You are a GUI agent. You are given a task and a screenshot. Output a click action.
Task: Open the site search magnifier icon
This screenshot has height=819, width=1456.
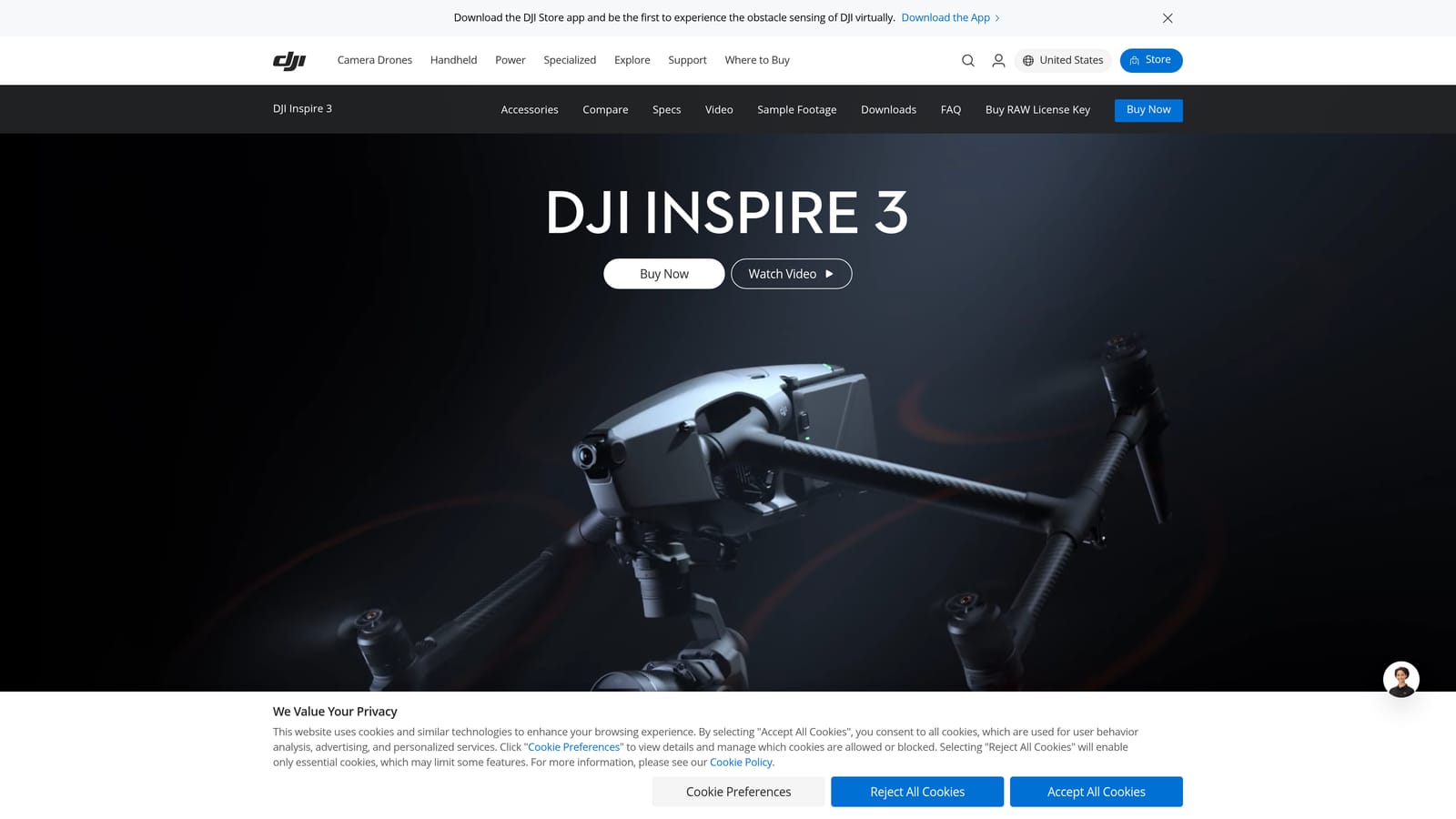coord(968,60)
